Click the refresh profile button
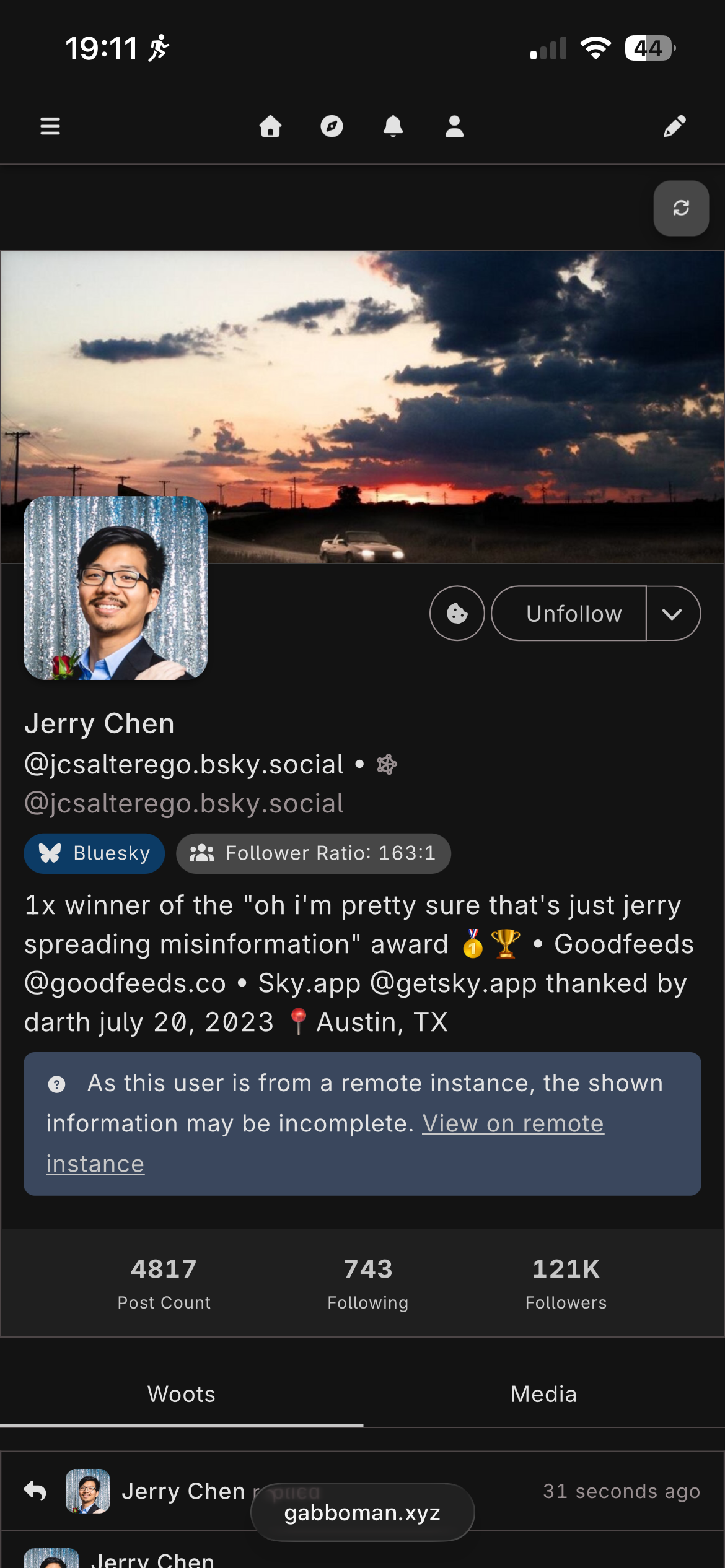This screenshot has width=725, height=1568. [x=681, y=208]
